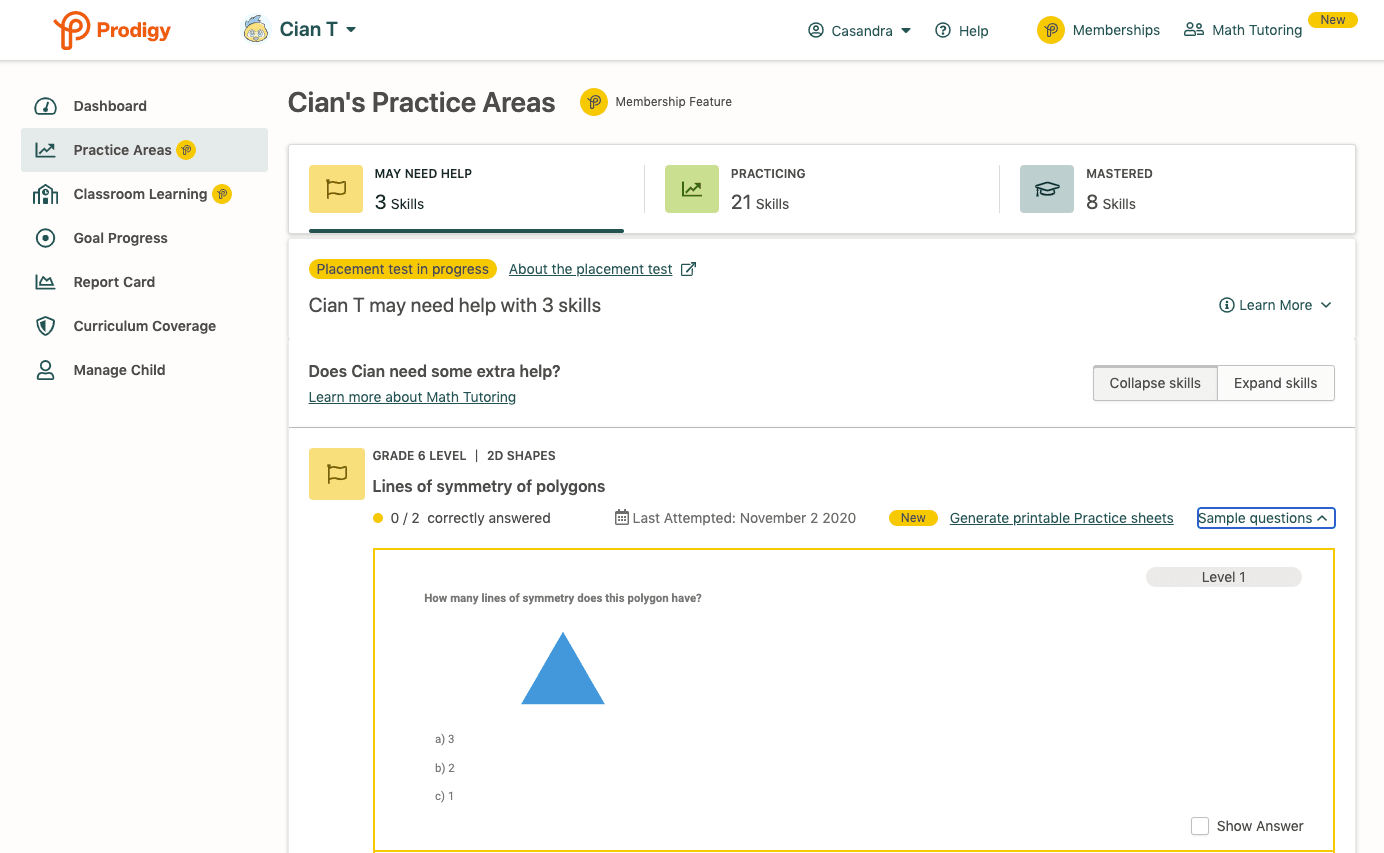Open Manage Child using the person icon
Screen dimensions: 1384x853
(x=45, y=369)
